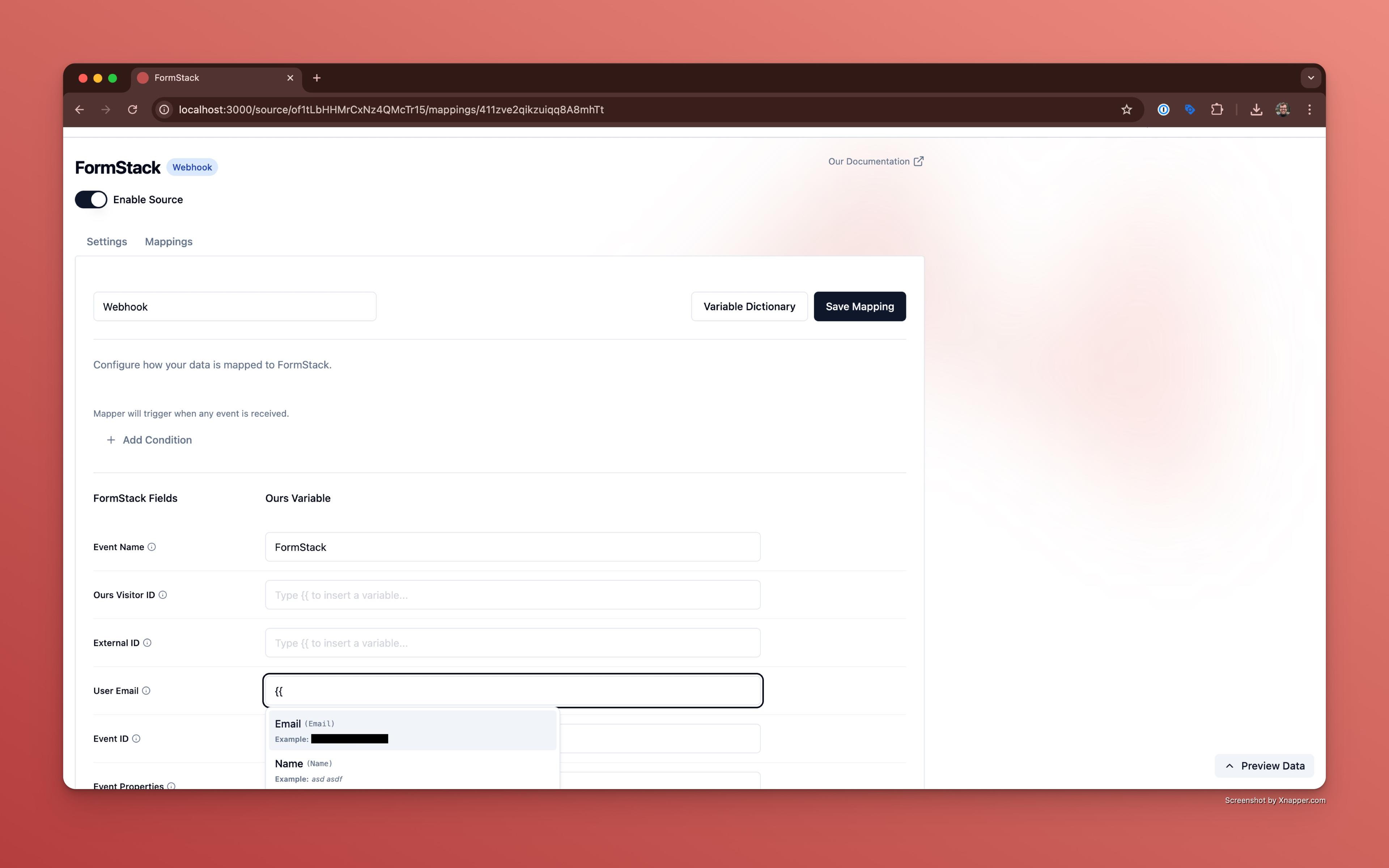1389x868 pixels.
Task: Click info icon beside Ours Visitor ID
Action: 162,595
